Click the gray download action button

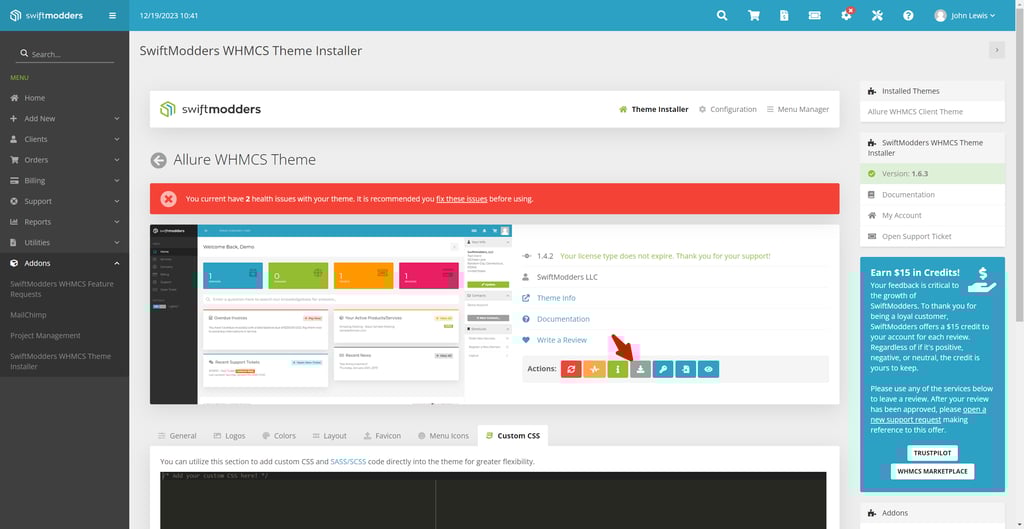click(x=641, y=369)
